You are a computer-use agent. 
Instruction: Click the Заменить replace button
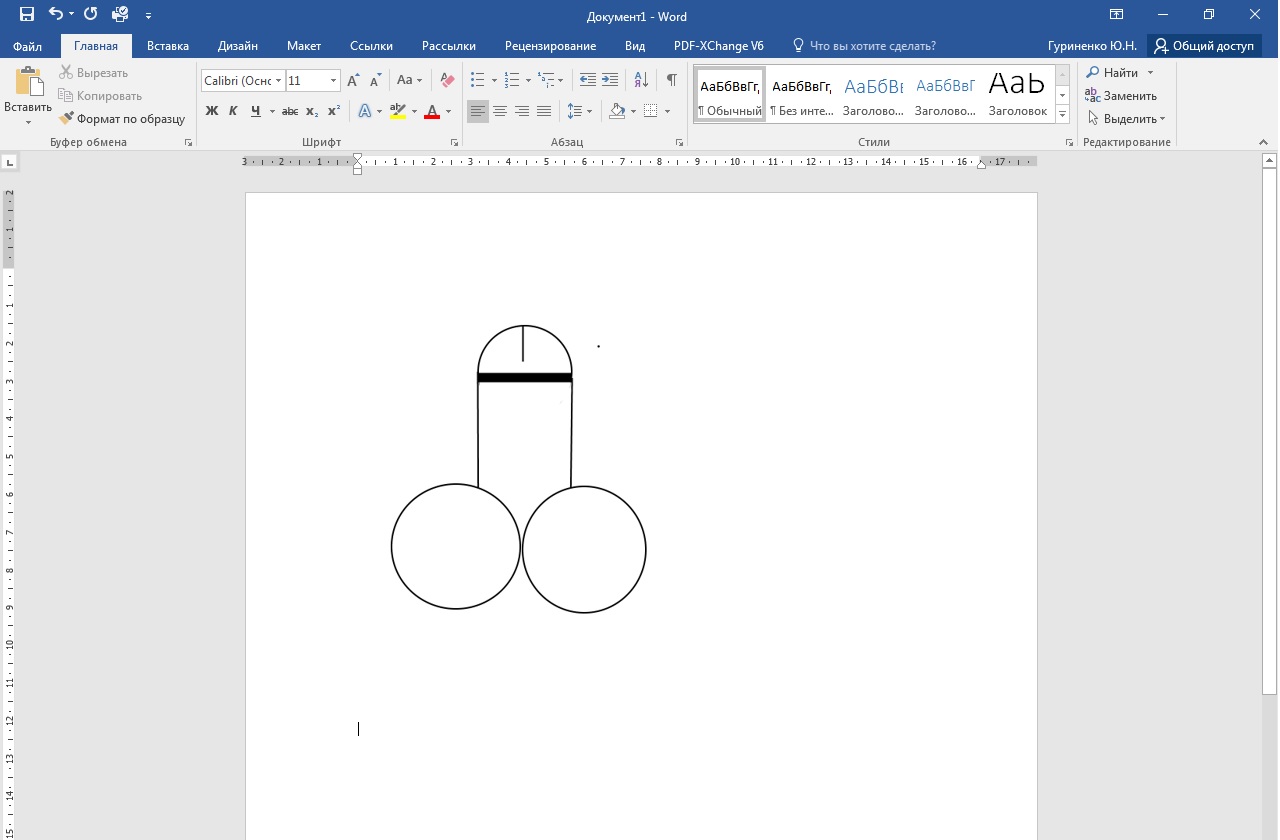click(x=1121, y=96)
